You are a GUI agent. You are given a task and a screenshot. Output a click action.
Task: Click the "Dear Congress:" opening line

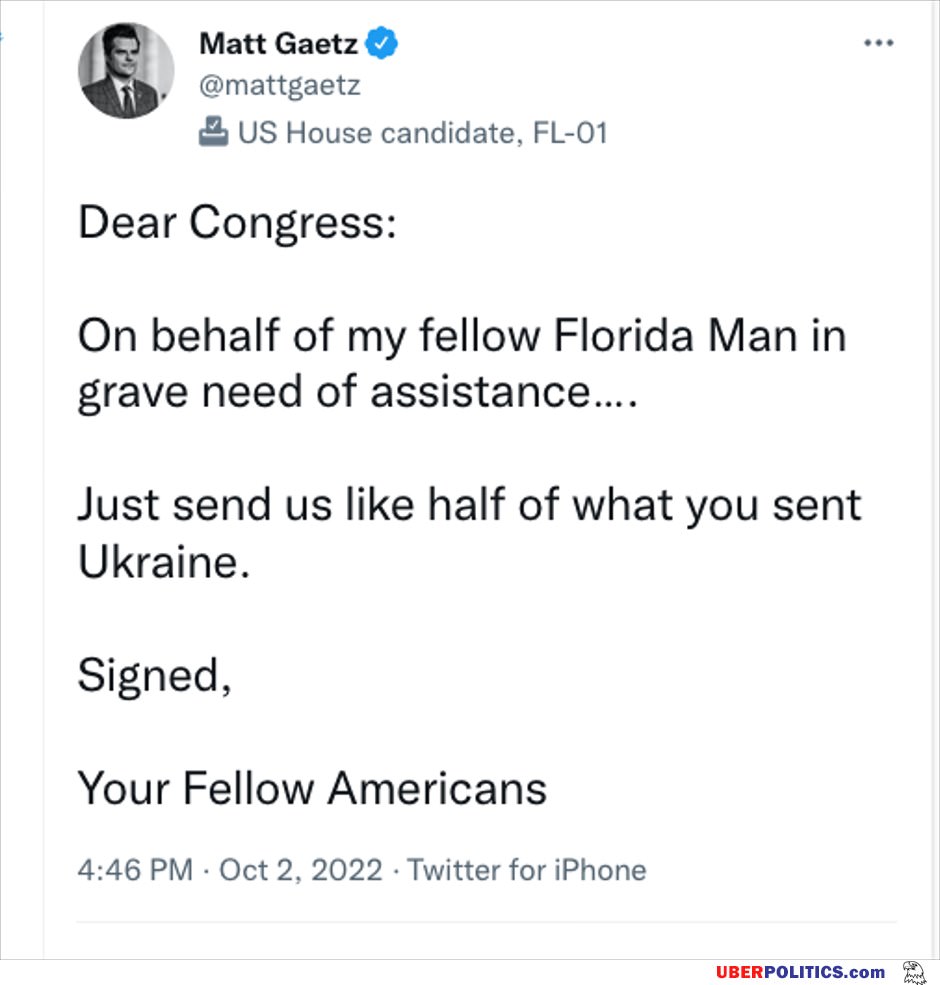coord(237,223)
